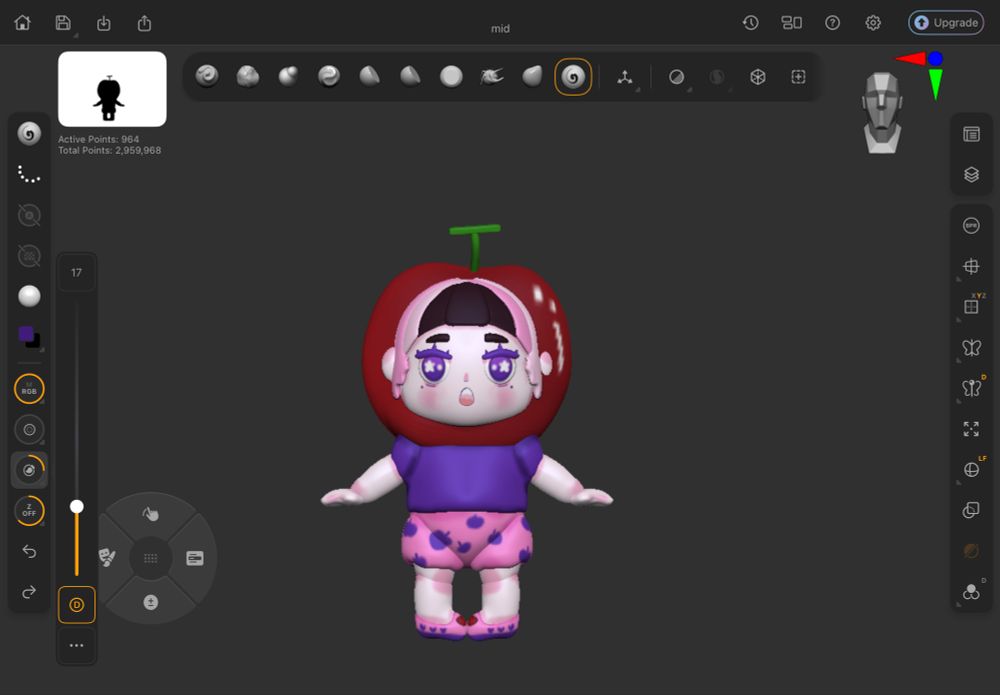Viewport: 1000px width, 695px height.
Task: Open the stacked layers subtool icon
Action: [x=971, y=175]
